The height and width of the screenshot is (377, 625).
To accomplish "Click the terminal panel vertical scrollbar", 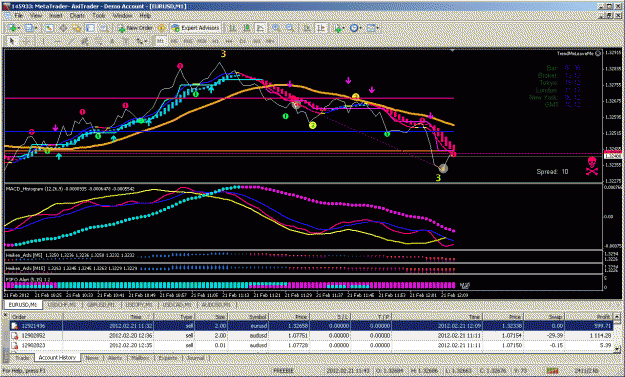I will tap(618, 332).
